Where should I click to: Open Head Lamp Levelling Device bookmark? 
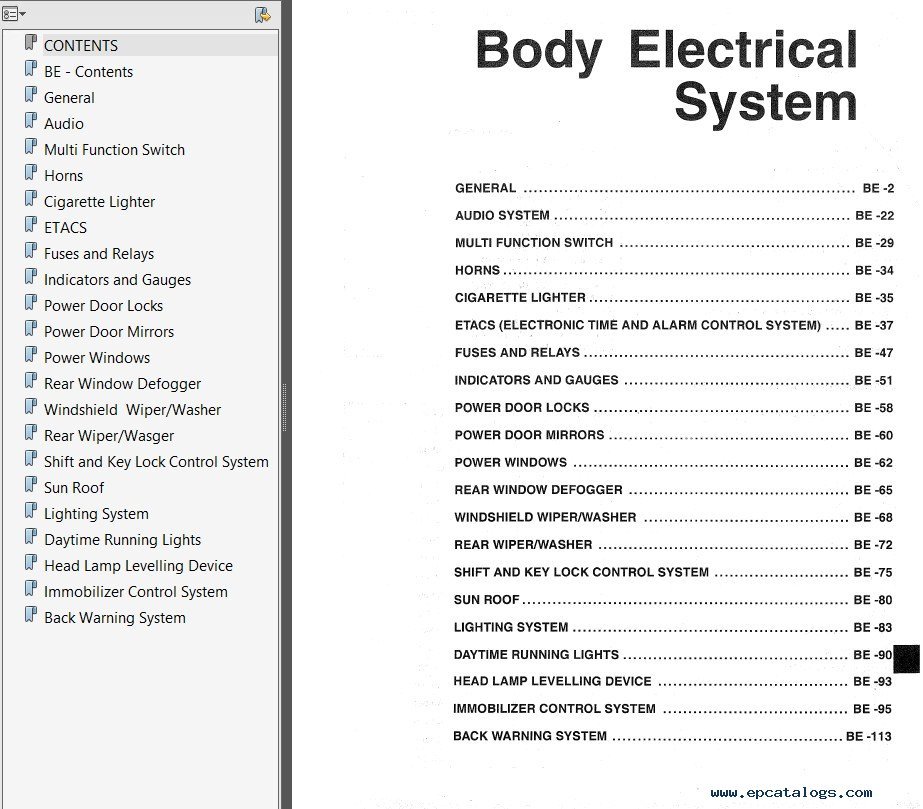click(138, 565)
